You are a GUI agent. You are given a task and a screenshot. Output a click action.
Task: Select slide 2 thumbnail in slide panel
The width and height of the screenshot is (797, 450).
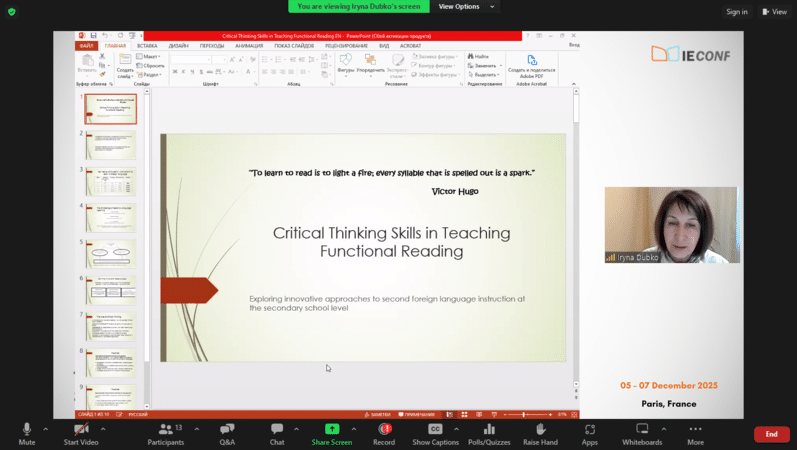point(110,145)
